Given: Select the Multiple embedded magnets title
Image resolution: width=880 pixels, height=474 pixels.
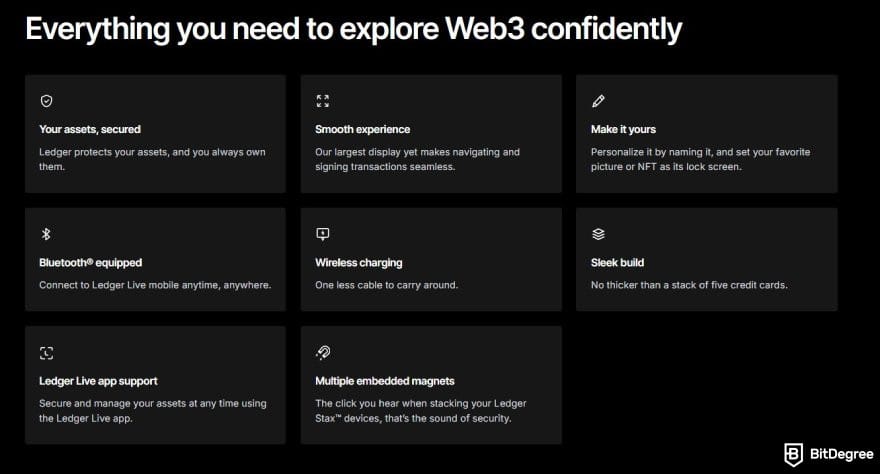Looking at the screenshot, I should pos(384,381).
